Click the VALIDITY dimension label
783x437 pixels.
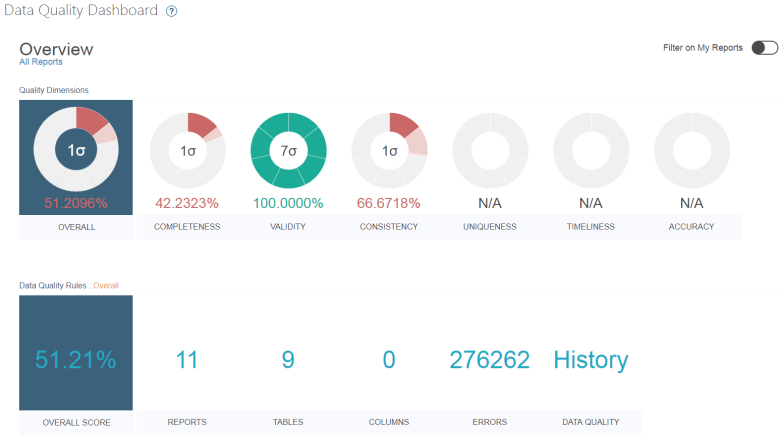pos(288,227)
